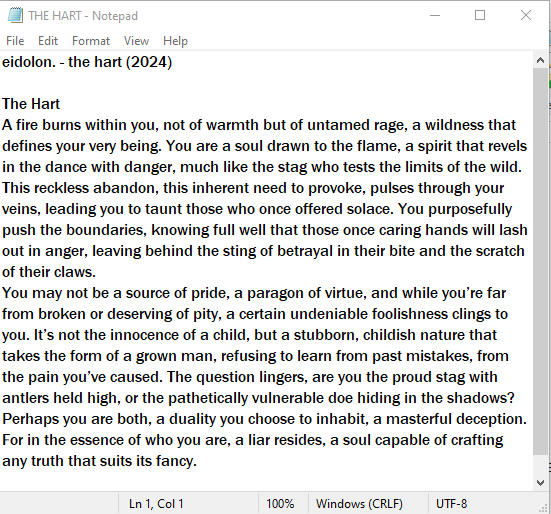Viewport: 551px width, 514px height.
Task: Maximize the Notepad window
Action: click(480, 15)
